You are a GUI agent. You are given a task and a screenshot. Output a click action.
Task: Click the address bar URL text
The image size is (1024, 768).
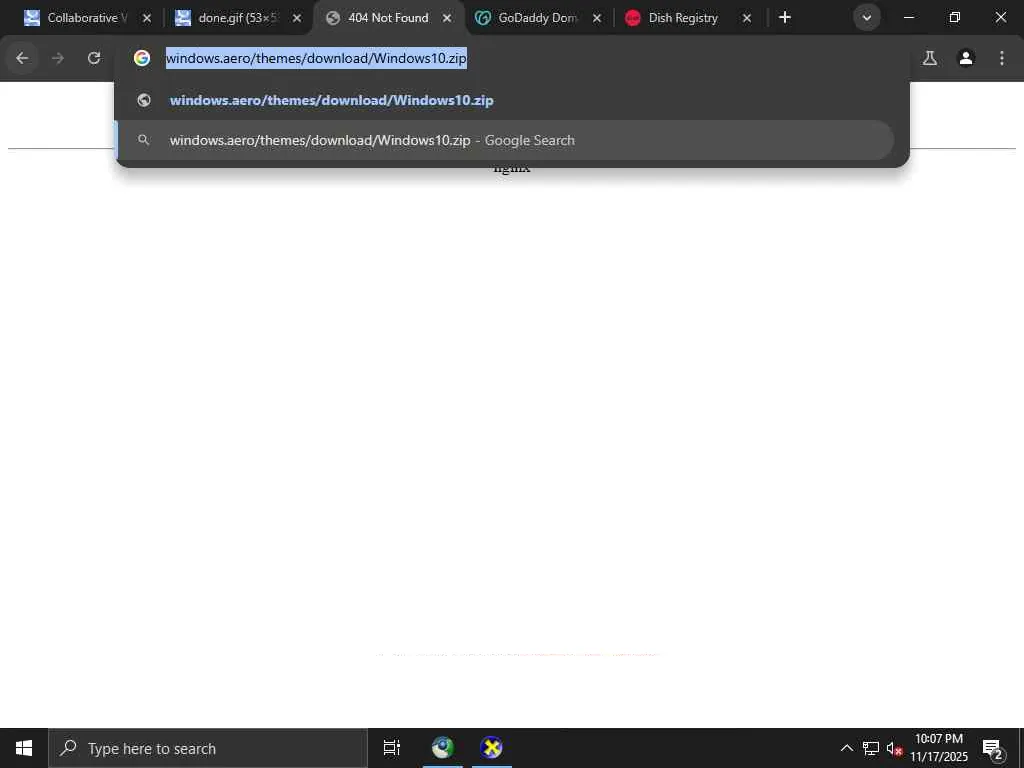[316, 58]
